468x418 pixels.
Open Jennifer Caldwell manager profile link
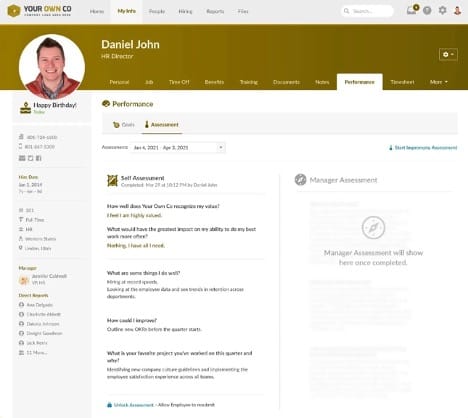pos(49,276)
